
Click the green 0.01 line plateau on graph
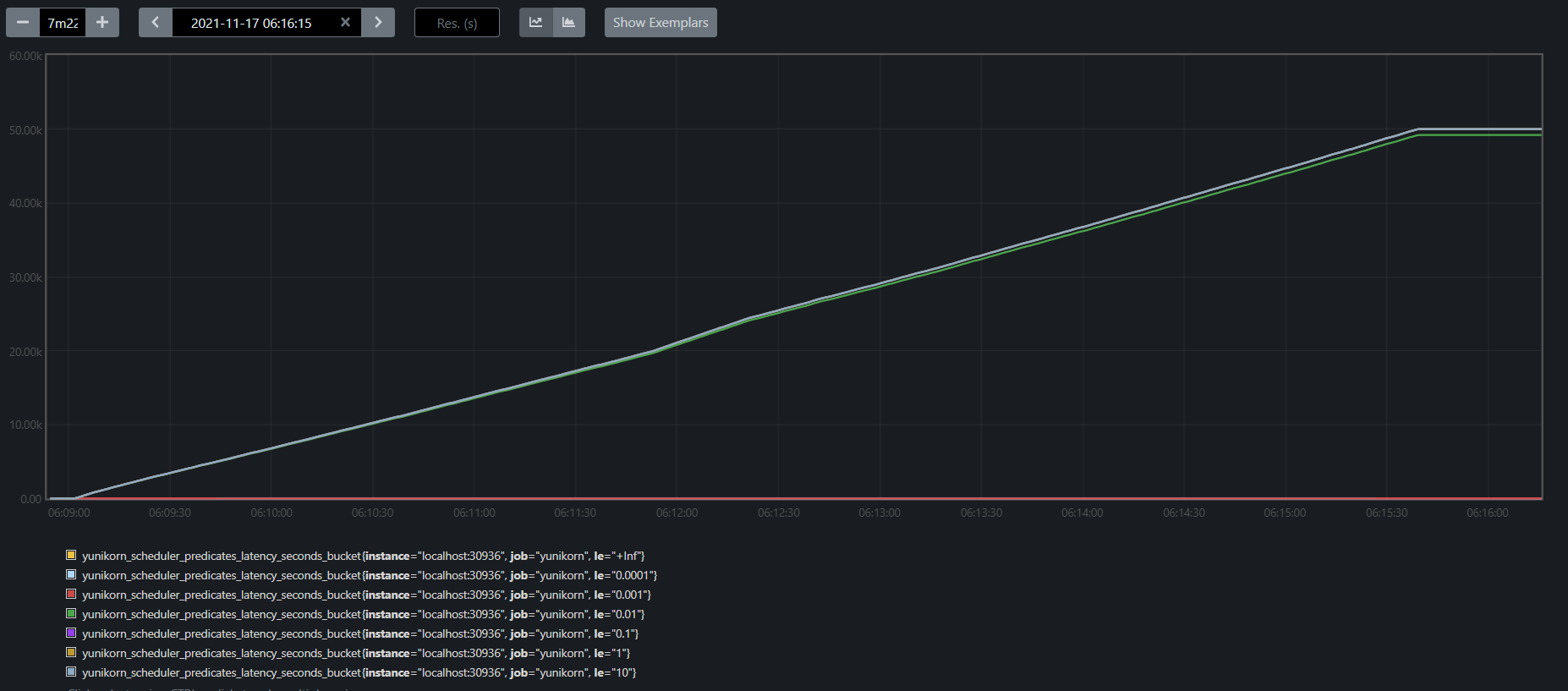point(1480,135)
